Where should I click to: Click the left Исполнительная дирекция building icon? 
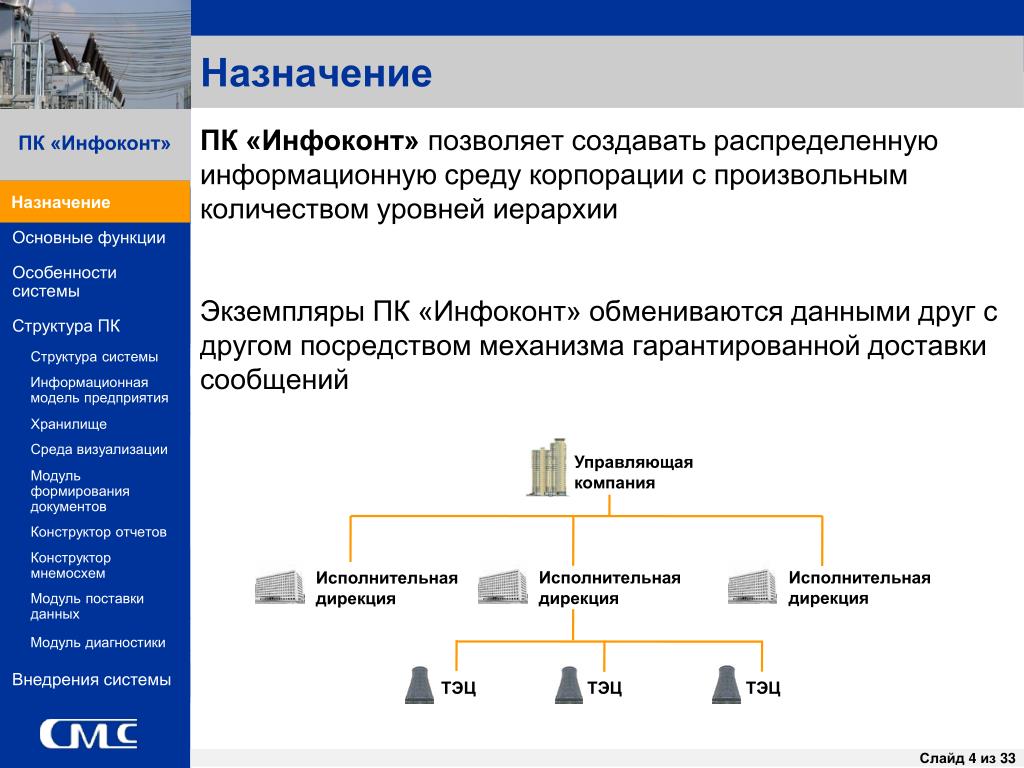pos(280,586)
